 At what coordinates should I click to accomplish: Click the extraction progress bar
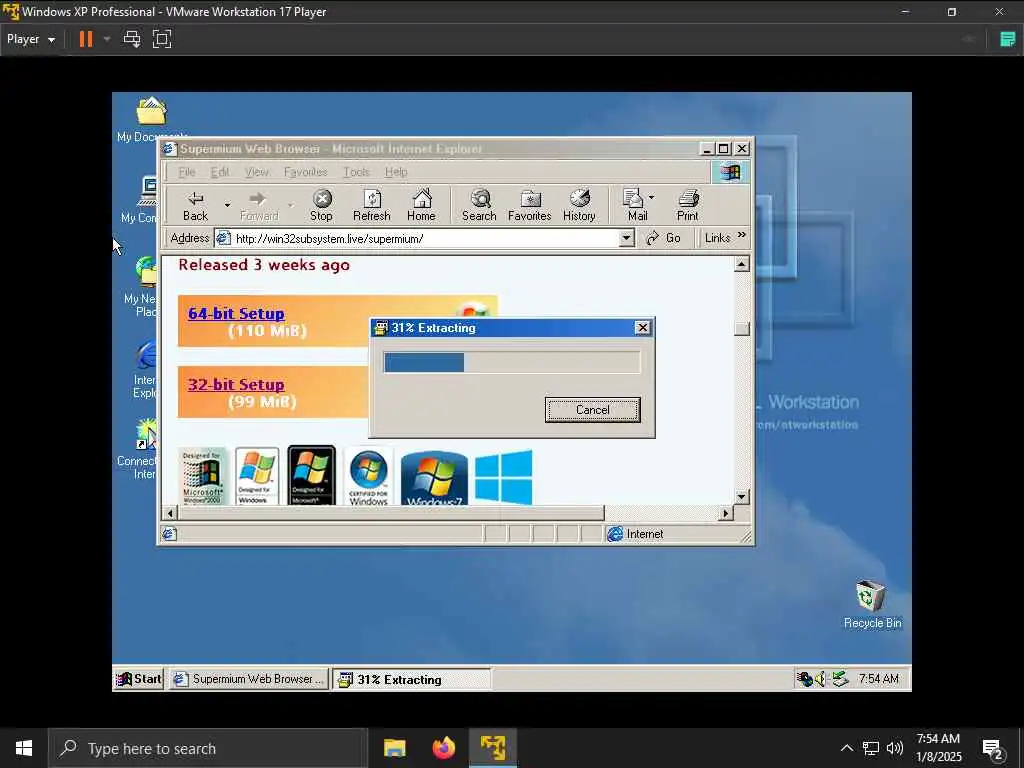pos(511,362)
